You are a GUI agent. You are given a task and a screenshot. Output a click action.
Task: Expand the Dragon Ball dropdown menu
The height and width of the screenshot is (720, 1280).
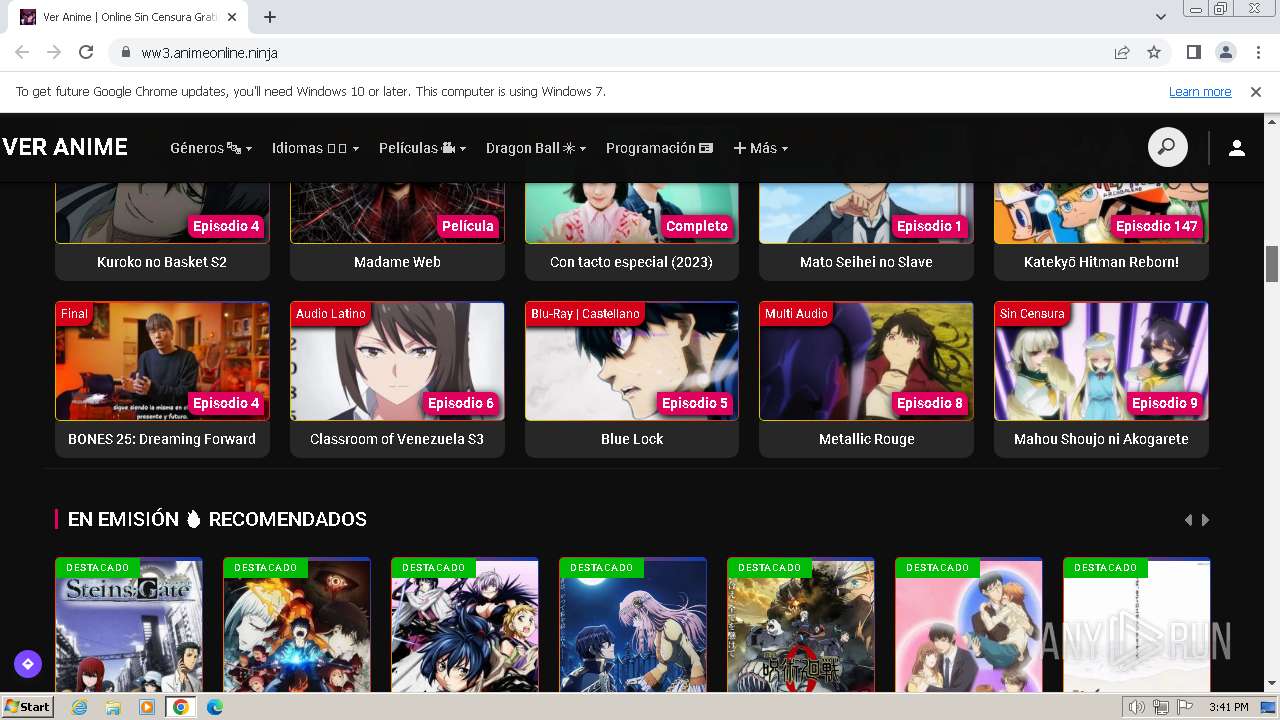[536, 148]
